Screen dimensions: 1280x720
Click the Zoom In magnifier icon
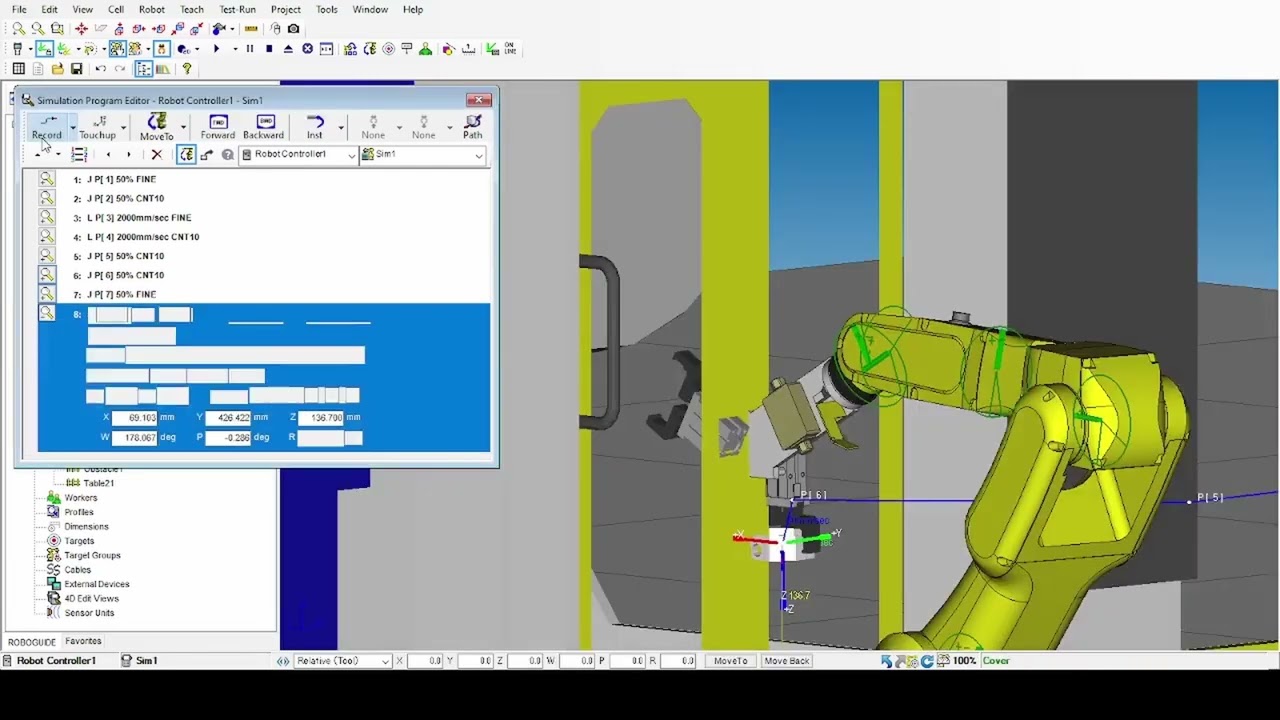[x=18, y=29]
